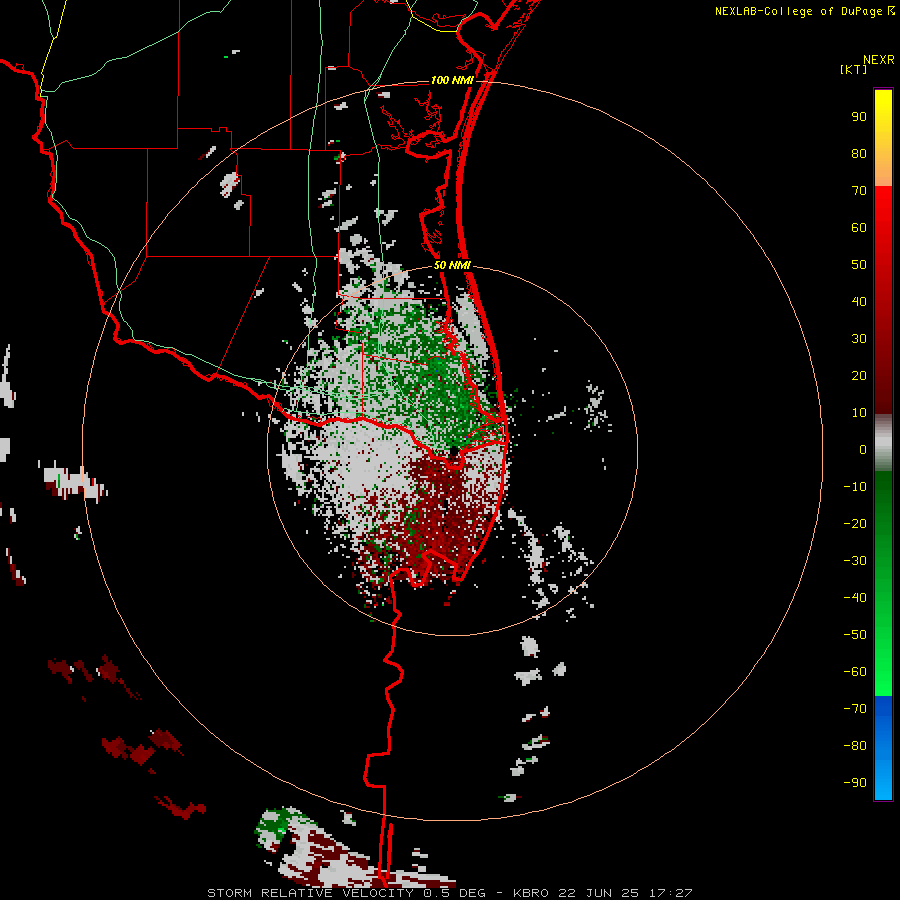Click the -50 value on the velocity scale

[x=855, y=635]
